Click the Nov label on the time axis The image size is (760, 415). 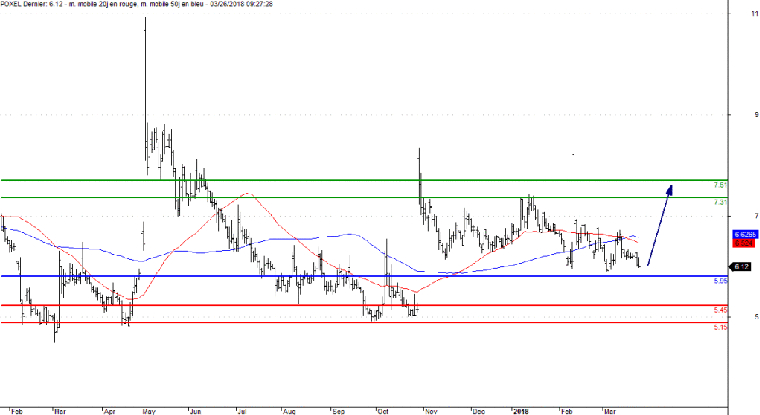click(x=431, y=412)
